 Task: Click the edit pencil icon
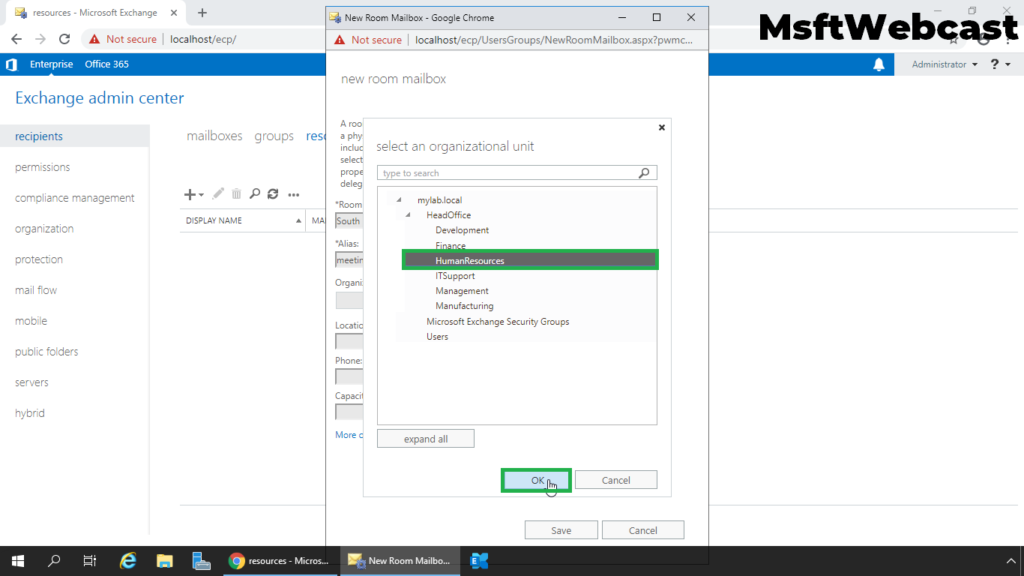pyautogui.click(x=218, y=194)
